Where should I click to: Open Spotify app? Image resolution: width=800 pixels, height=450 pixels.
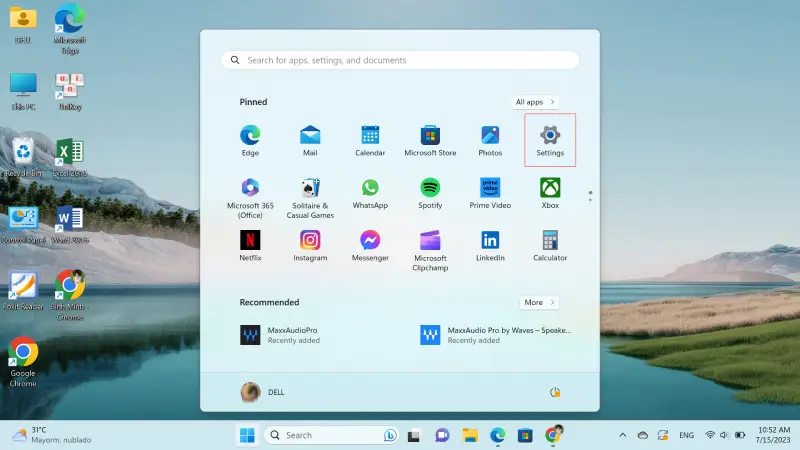(x=430, y=193)
